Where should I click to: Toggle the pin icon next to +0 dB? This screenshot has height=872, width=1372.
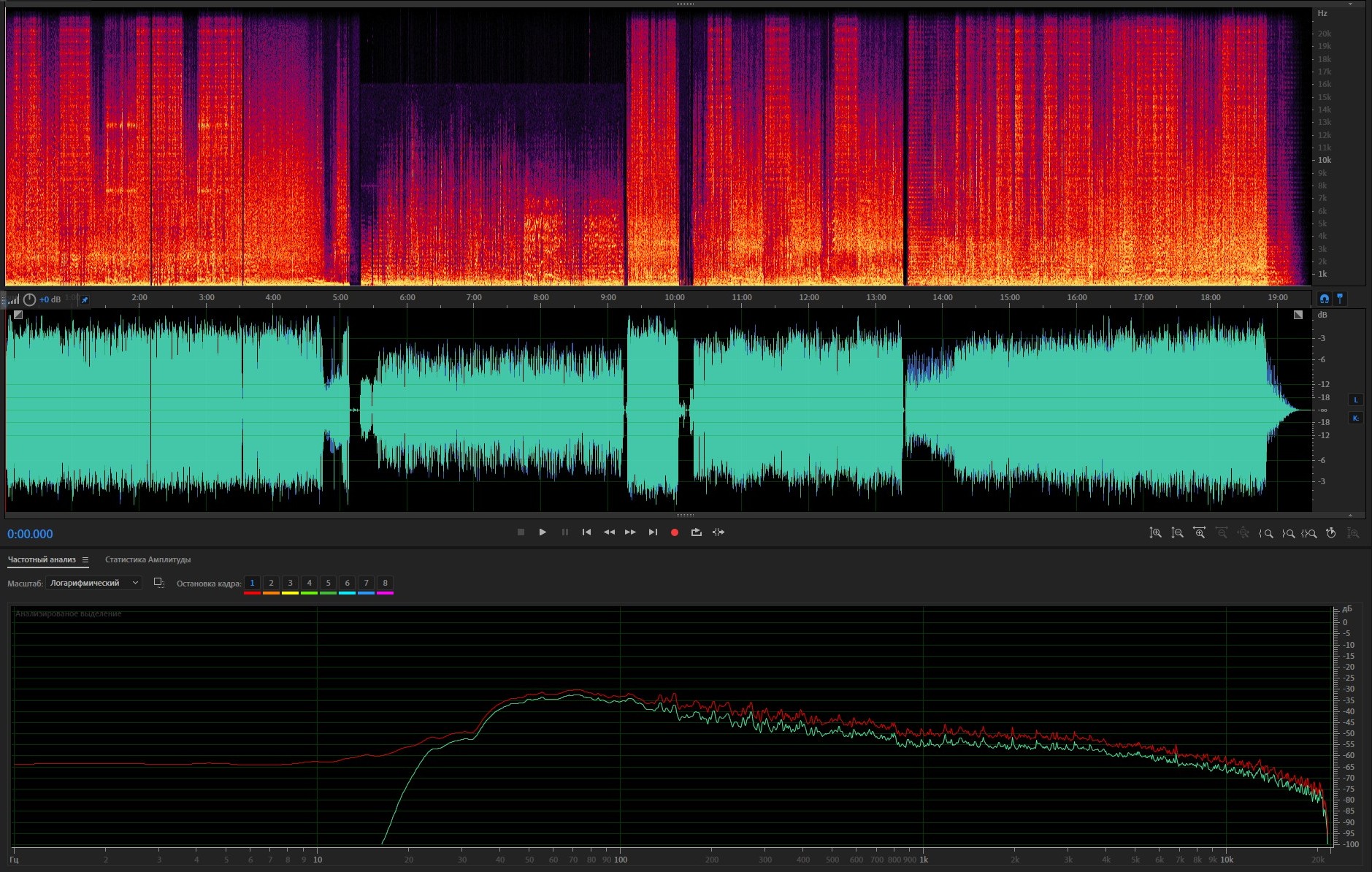85,299
